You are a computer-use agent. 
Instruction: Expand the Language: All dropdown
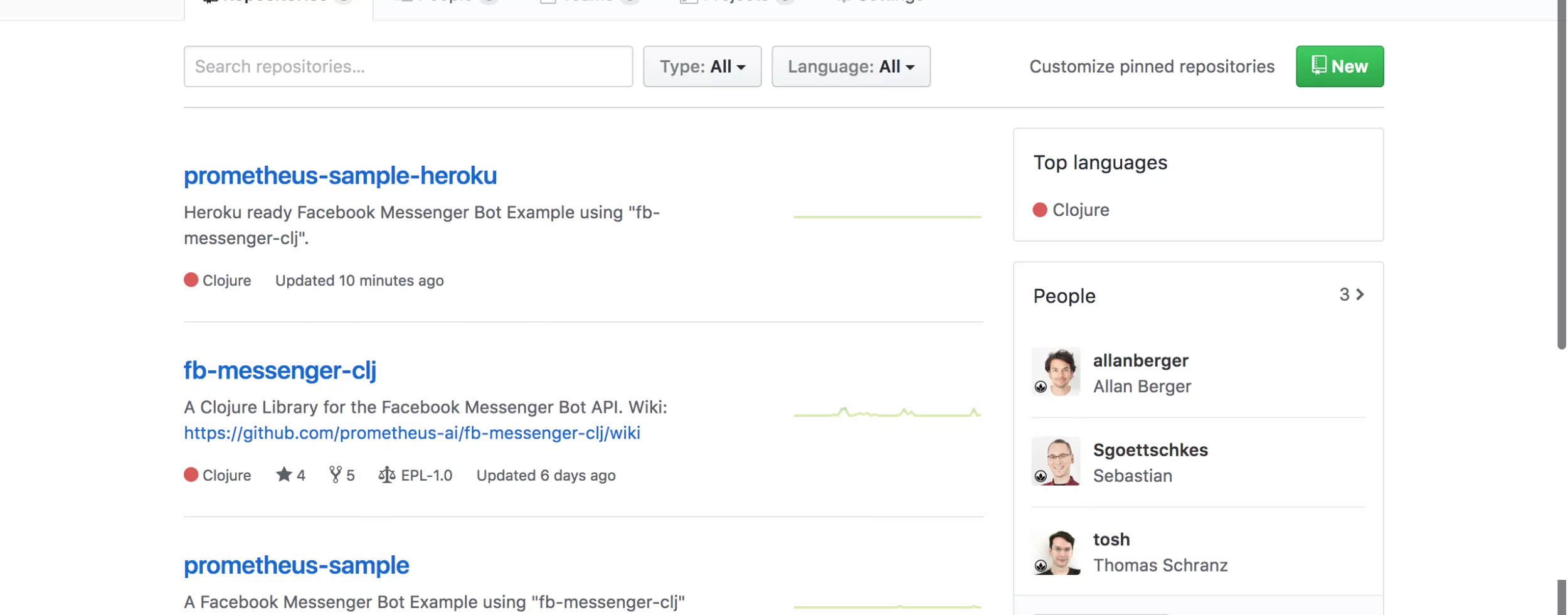pos(850,67)
